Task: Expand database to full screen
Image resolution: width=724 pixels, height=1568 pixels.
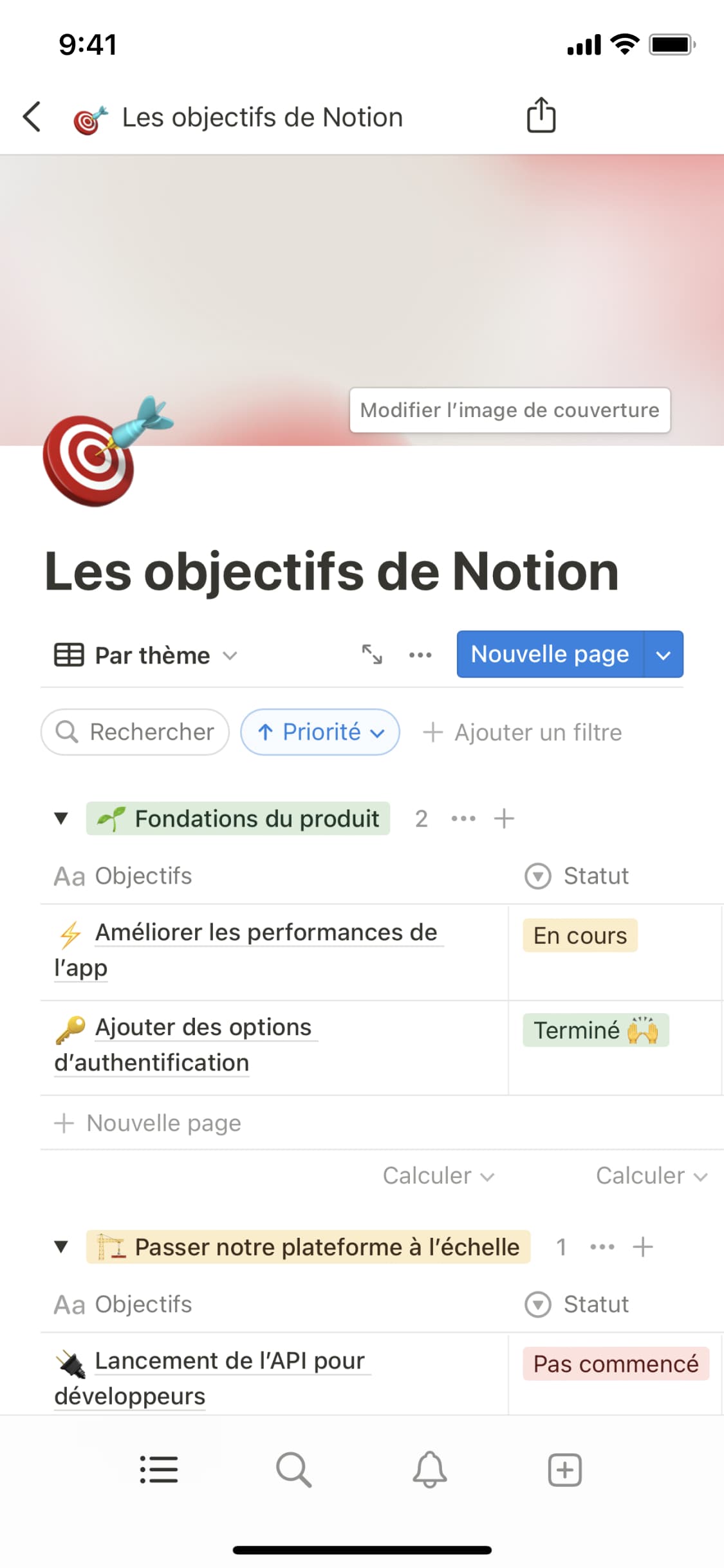Action: [x=372, y=655]
